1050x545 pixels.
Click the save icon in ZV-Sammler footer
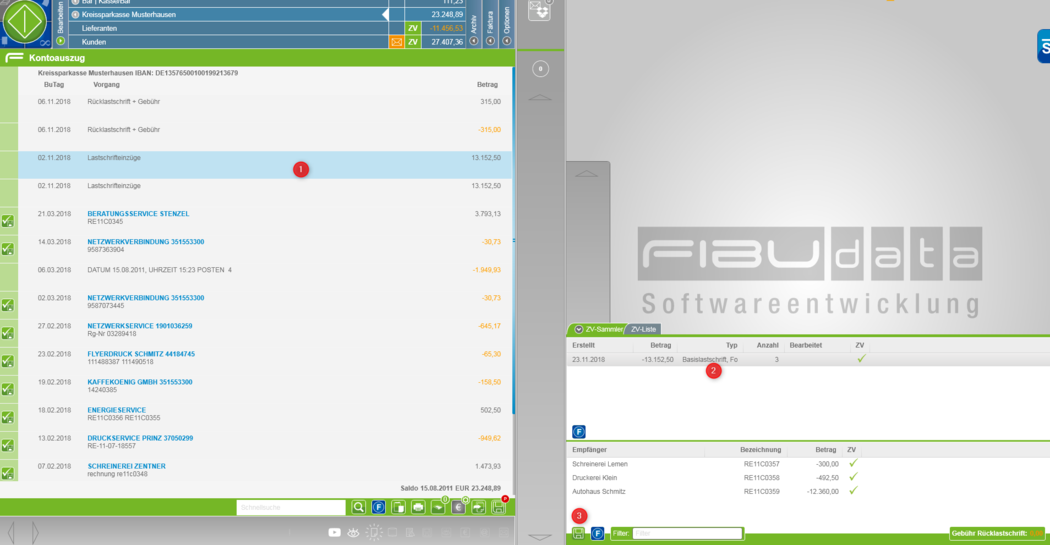point(579,534)
